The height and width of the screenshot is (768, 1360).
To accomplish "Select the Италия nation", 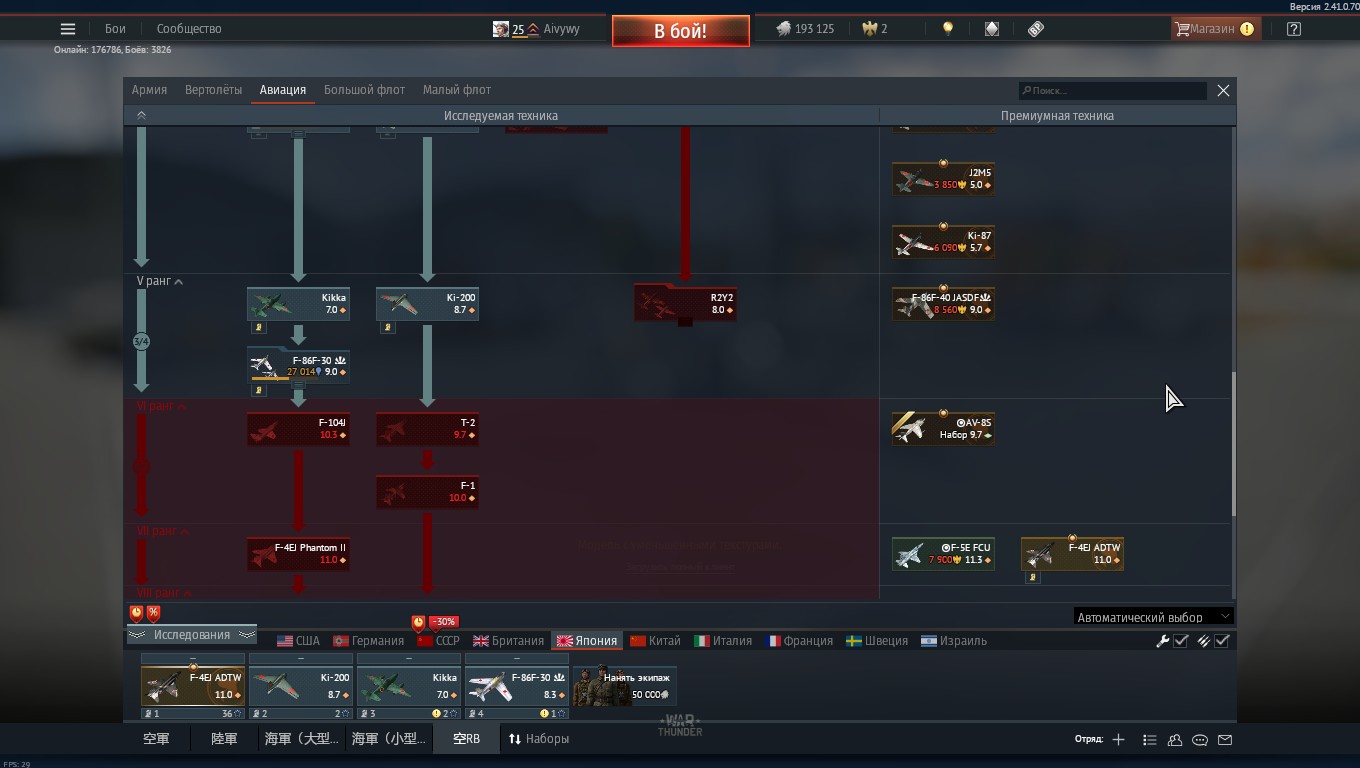I will [x=723, y=641].
